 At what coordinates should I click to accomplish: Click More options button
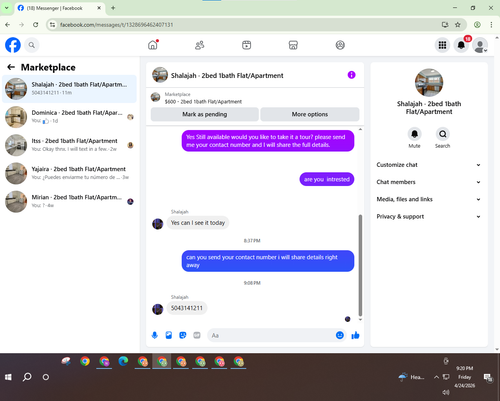pos(310,114)
